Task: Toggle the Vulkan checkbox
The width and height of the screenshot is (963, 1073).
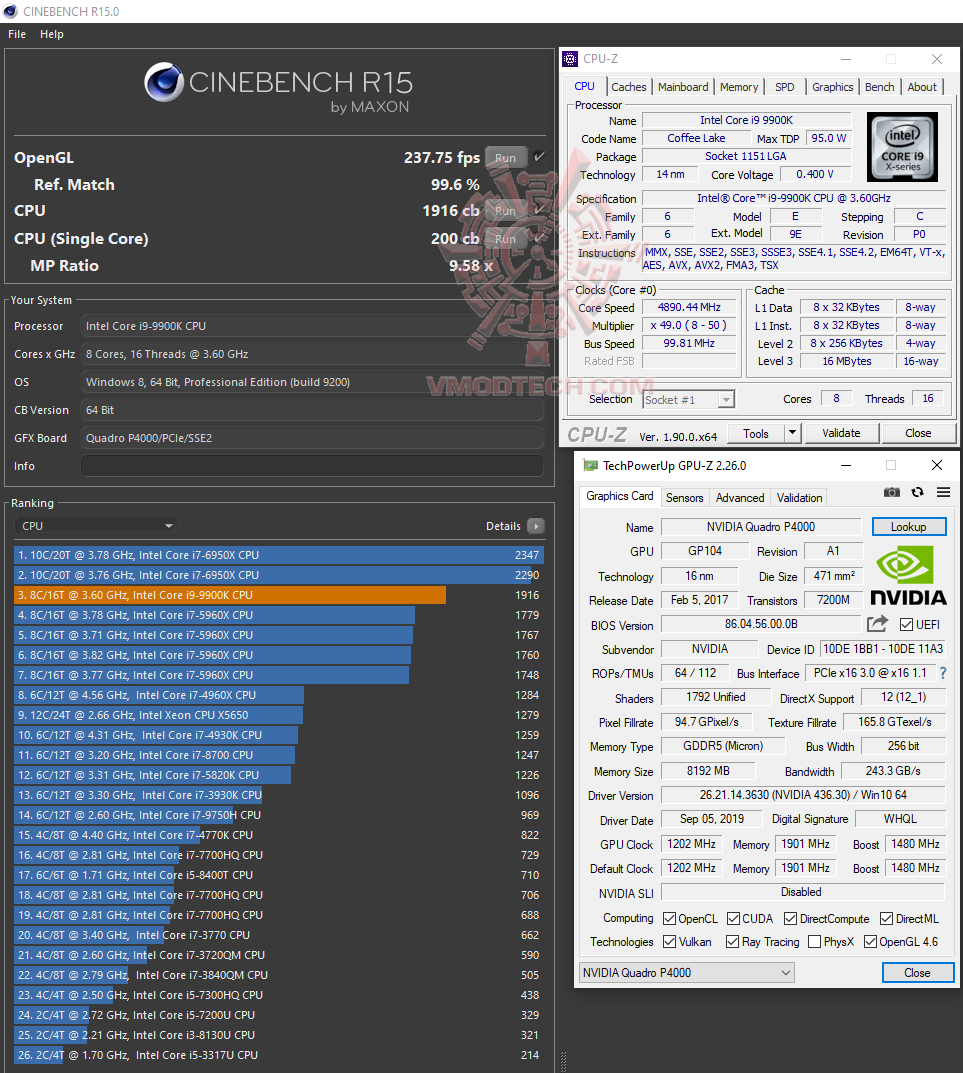Action: tap(669, 942)
